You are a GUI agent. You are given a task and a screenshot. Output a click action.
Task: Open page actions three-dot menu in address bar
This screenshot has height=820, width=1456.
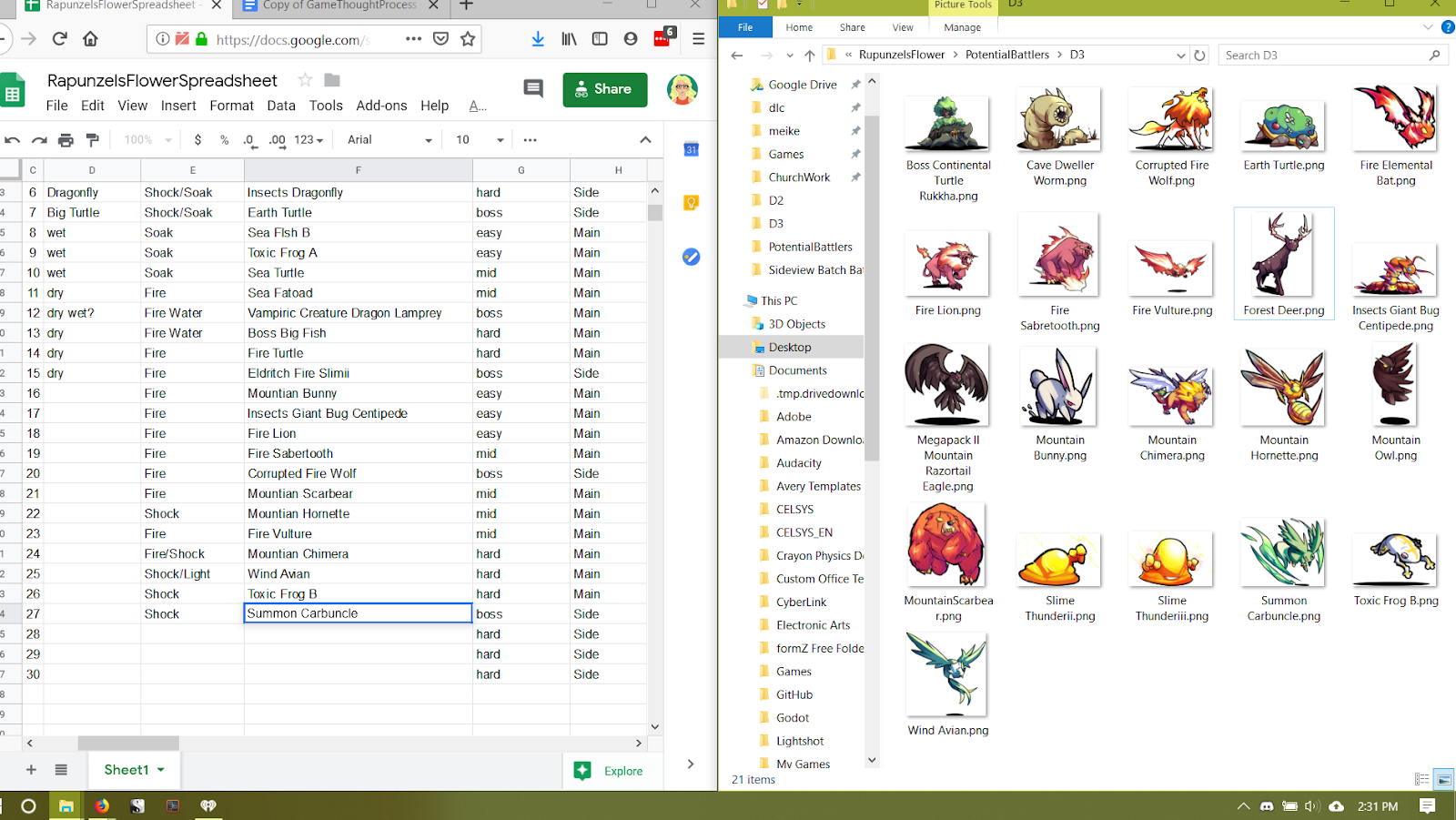coord(413,39)
